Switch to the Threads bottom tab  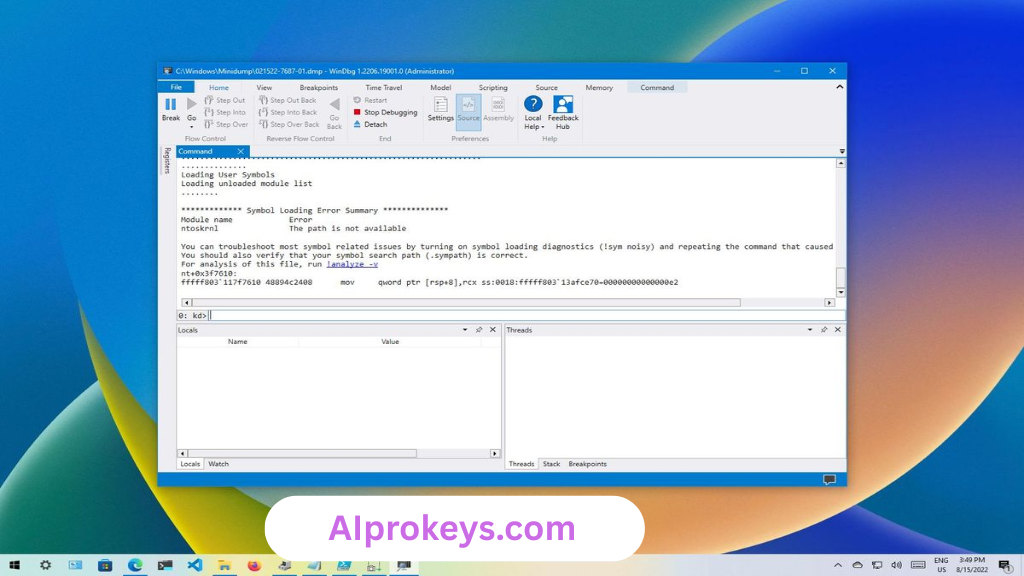point(521,464)
